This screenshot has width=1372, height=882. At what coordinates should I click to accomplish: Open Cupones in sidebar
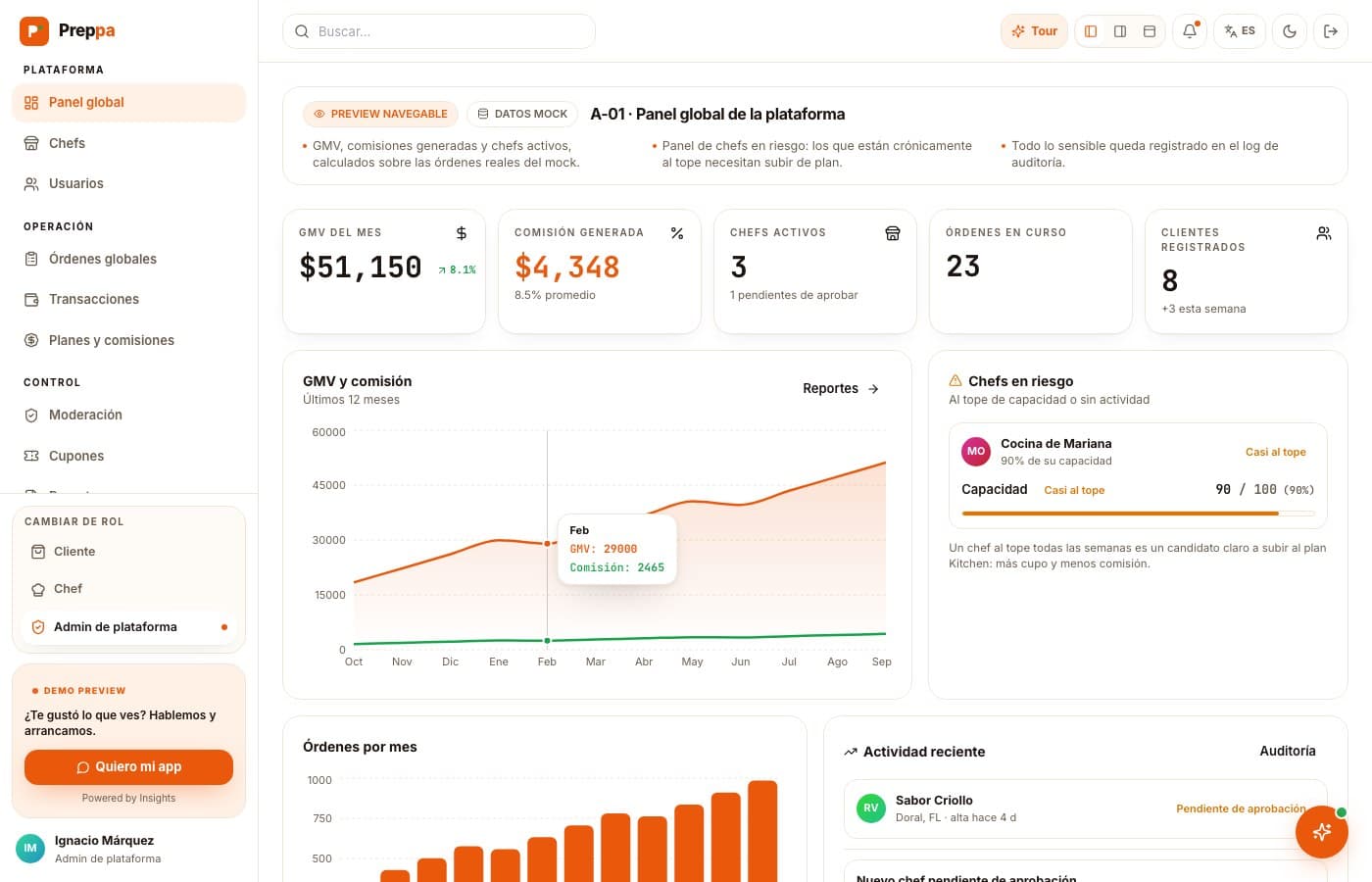[x=128, y=456]
